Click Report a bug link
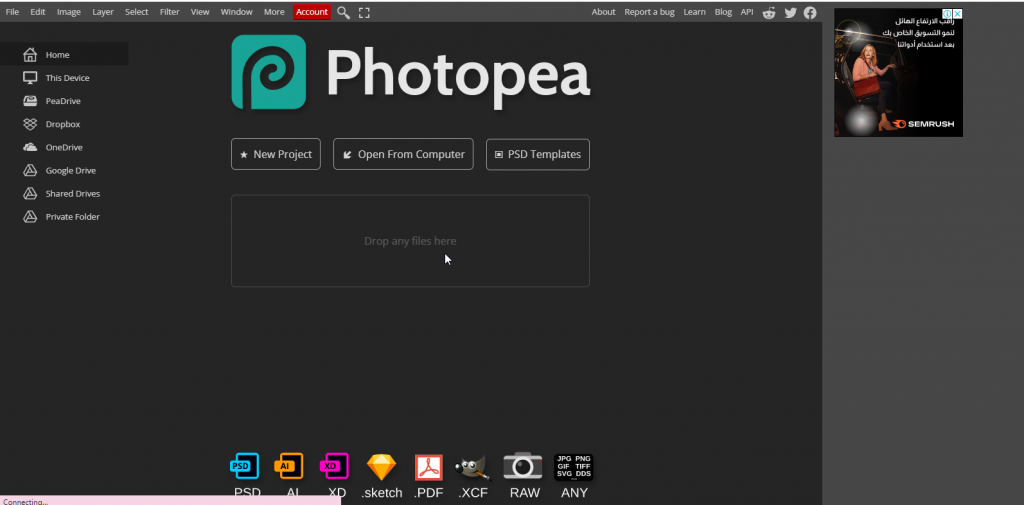 (x=649, y=12)
